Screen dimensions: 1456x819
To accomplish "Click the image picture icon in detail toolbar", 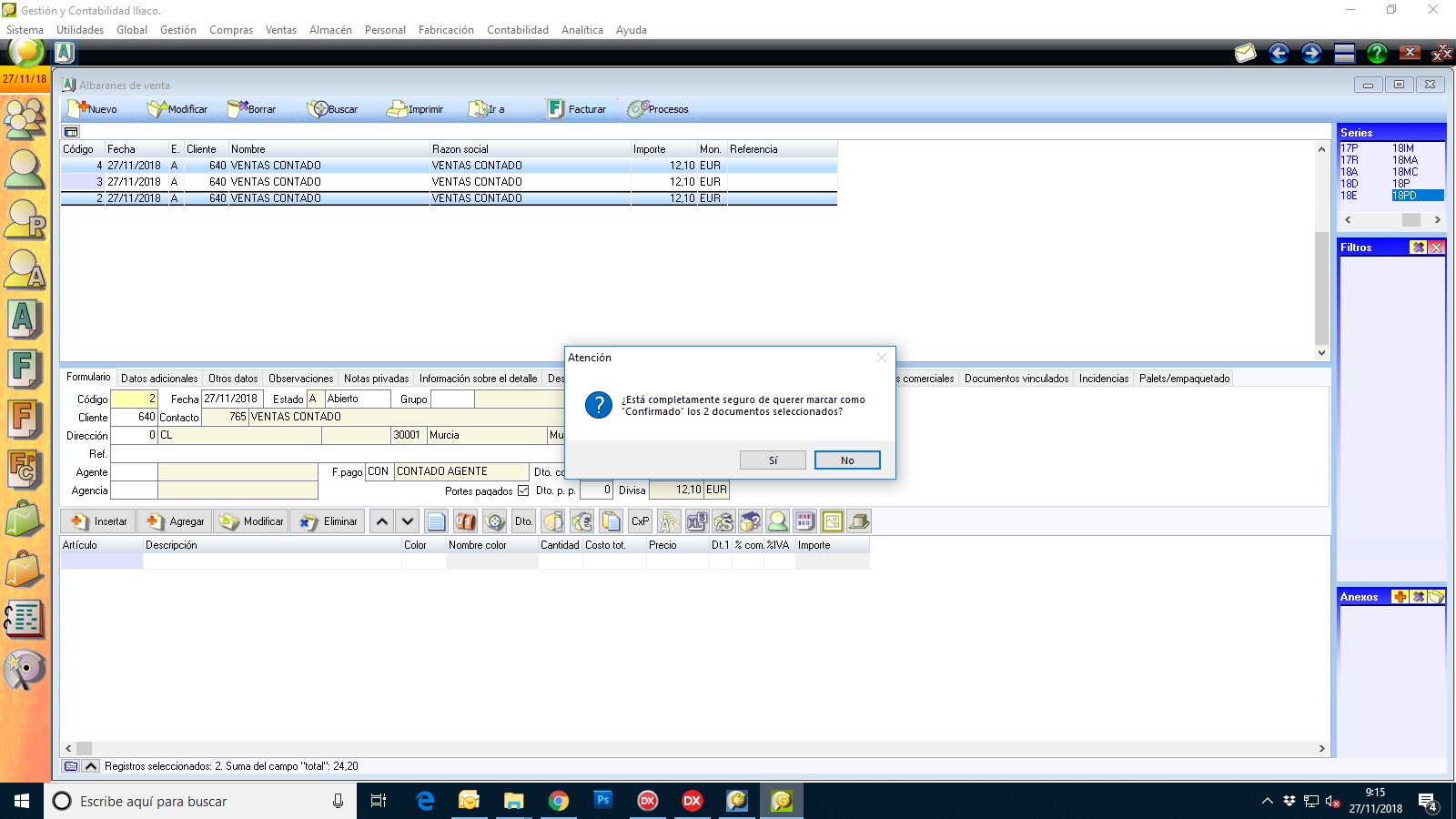I will tap(833, 521).
